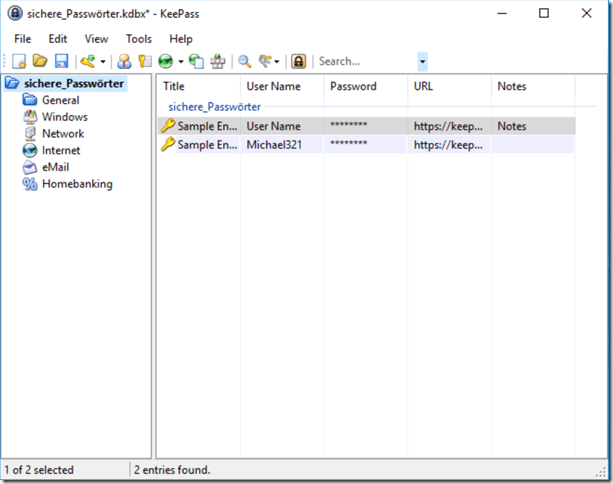The height and width of the screenshot is (484, 613).
Task: Open the Tools menu
Action: (x=138, y=38)
